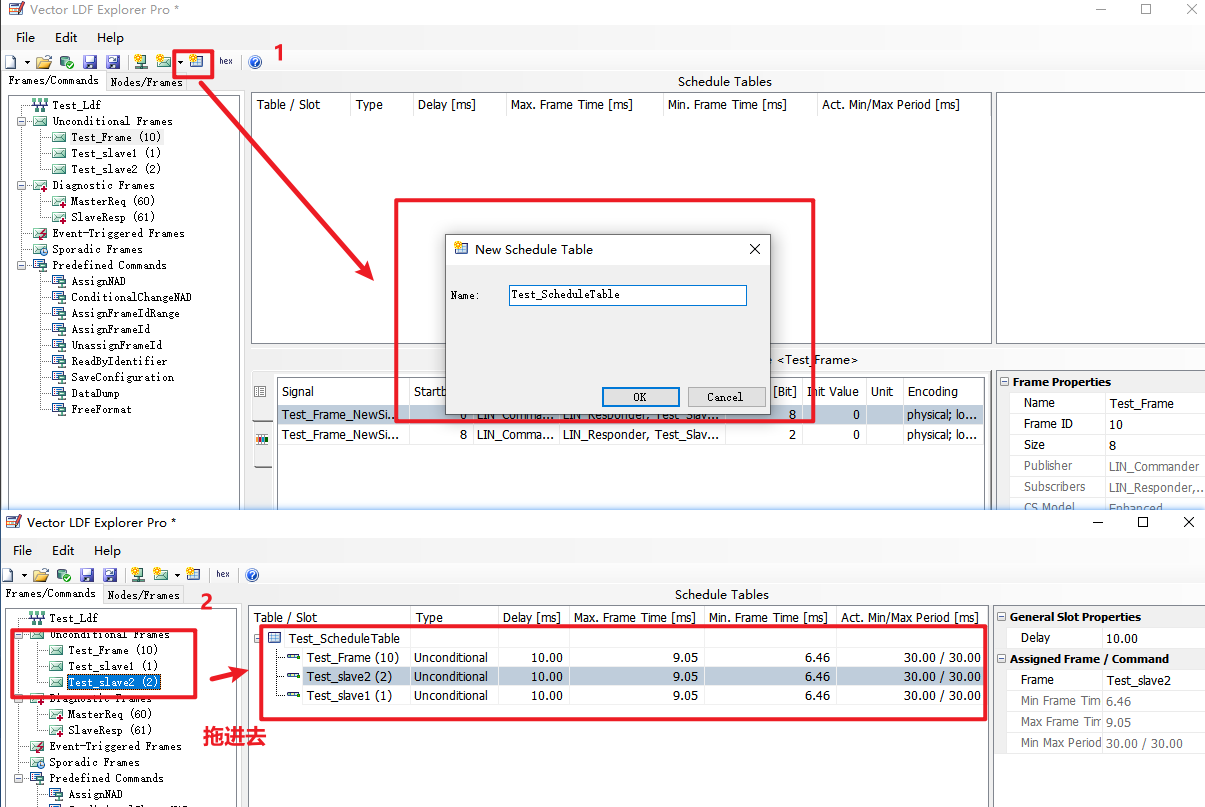Open the folder icon in upper window toolbar

tap(43, 62)
